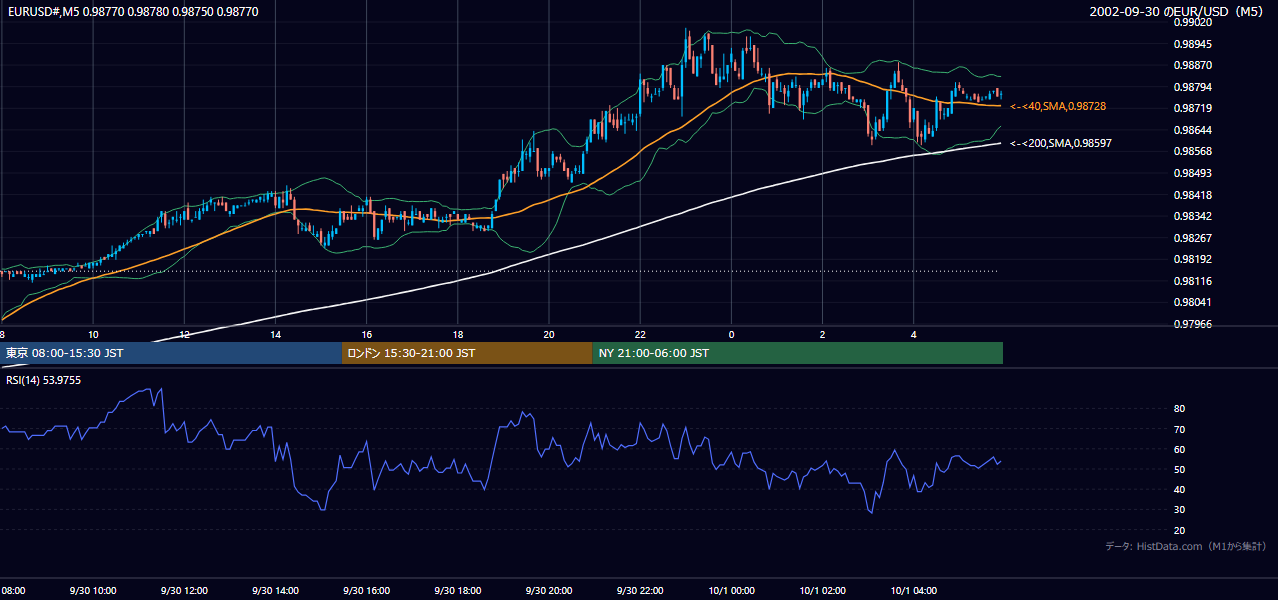1278x600 pixels.
Task: Select the Tokyo 08:00-15:30 JST session bar
Action: 171,353
